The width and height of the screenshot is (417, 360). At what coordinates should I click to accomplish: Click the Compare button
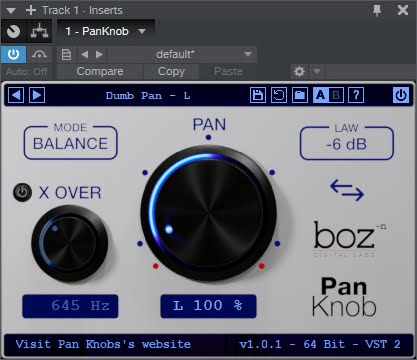coord(100,71)
